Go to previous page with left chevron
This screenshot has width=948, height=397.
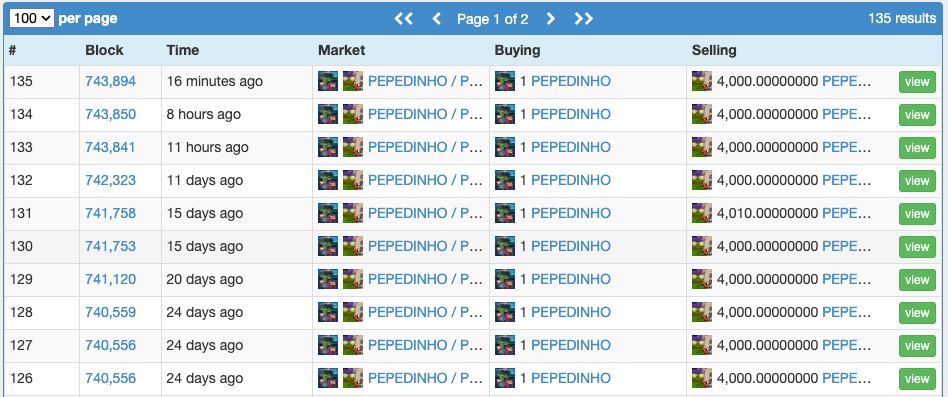tap(437, 19)
